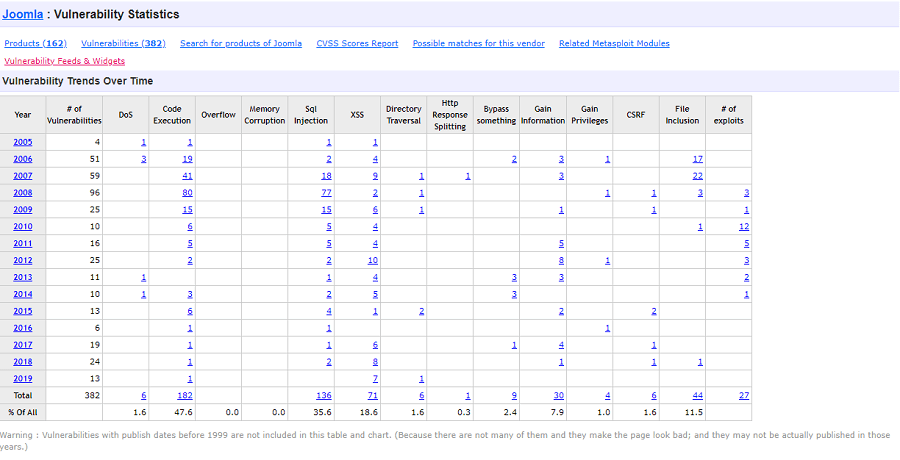Click 8 Gain Information count for 2012
This screenshot has height=460, width=900.
click(x=561, y=261)
